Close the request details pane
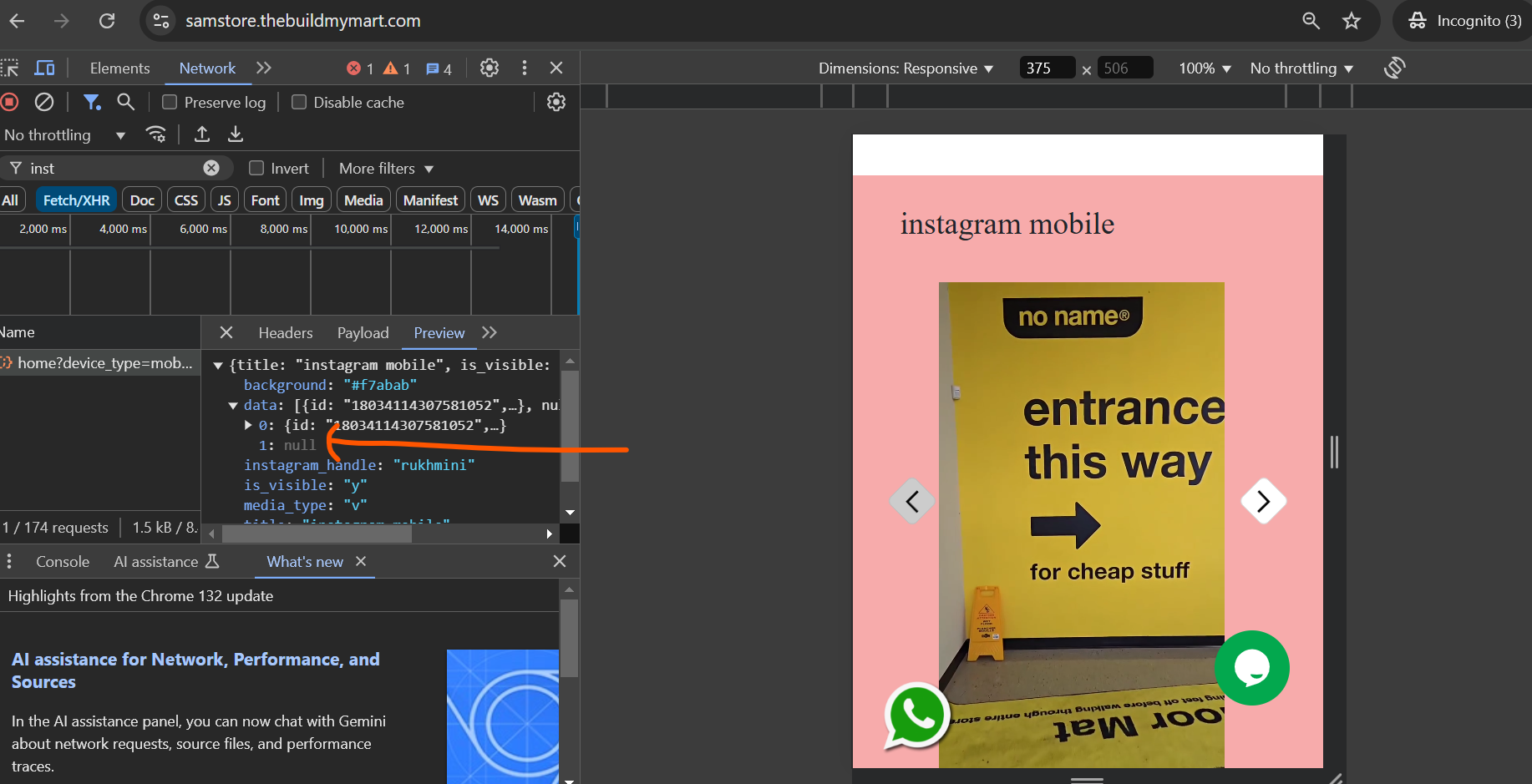The image size is (1532, 784). (226, 332)
